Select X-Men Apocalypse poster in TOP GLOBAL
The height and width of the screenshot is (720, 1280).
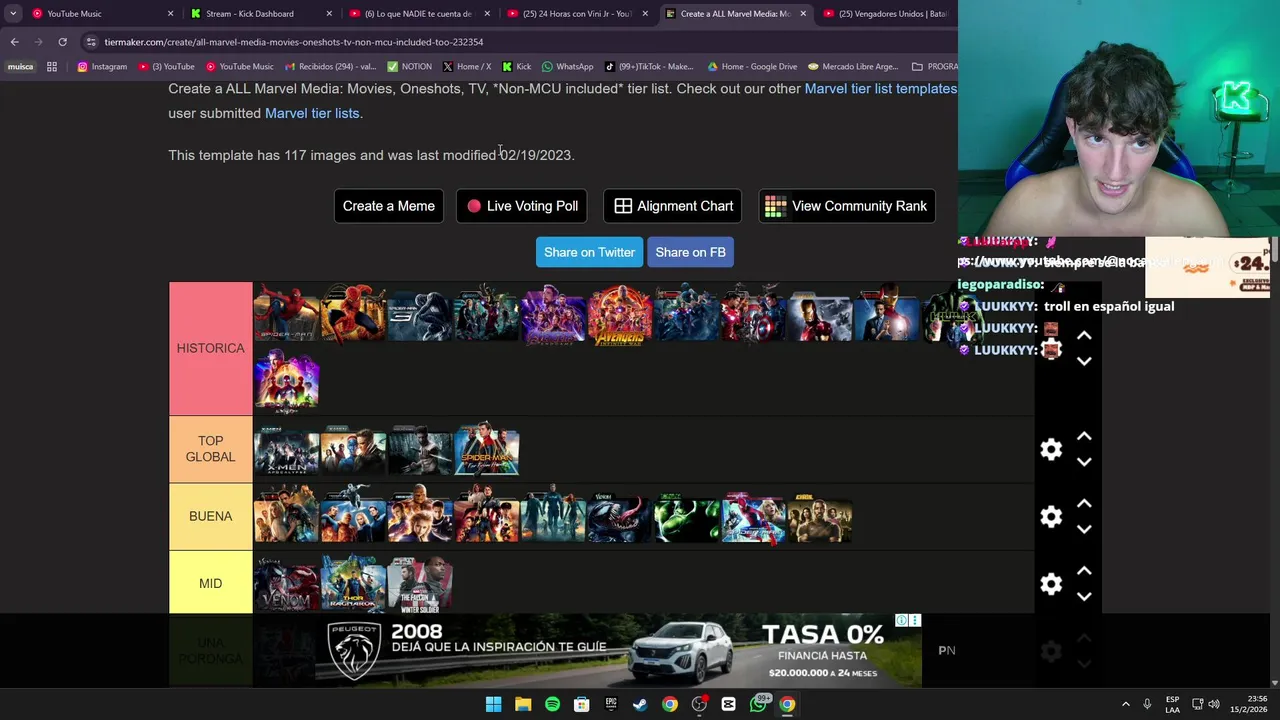click(x=286, y=450)
